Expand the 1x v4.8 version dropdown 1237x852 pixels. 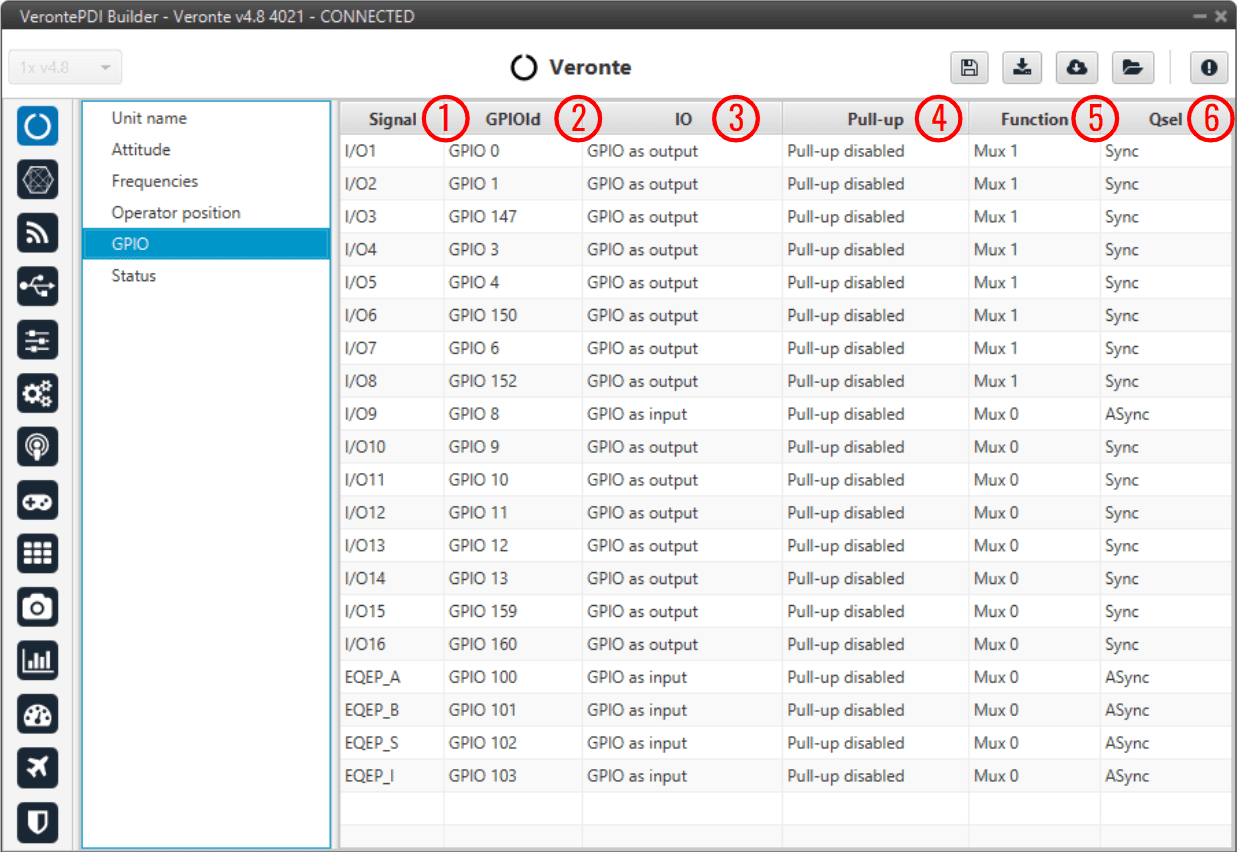pos(65,67)
